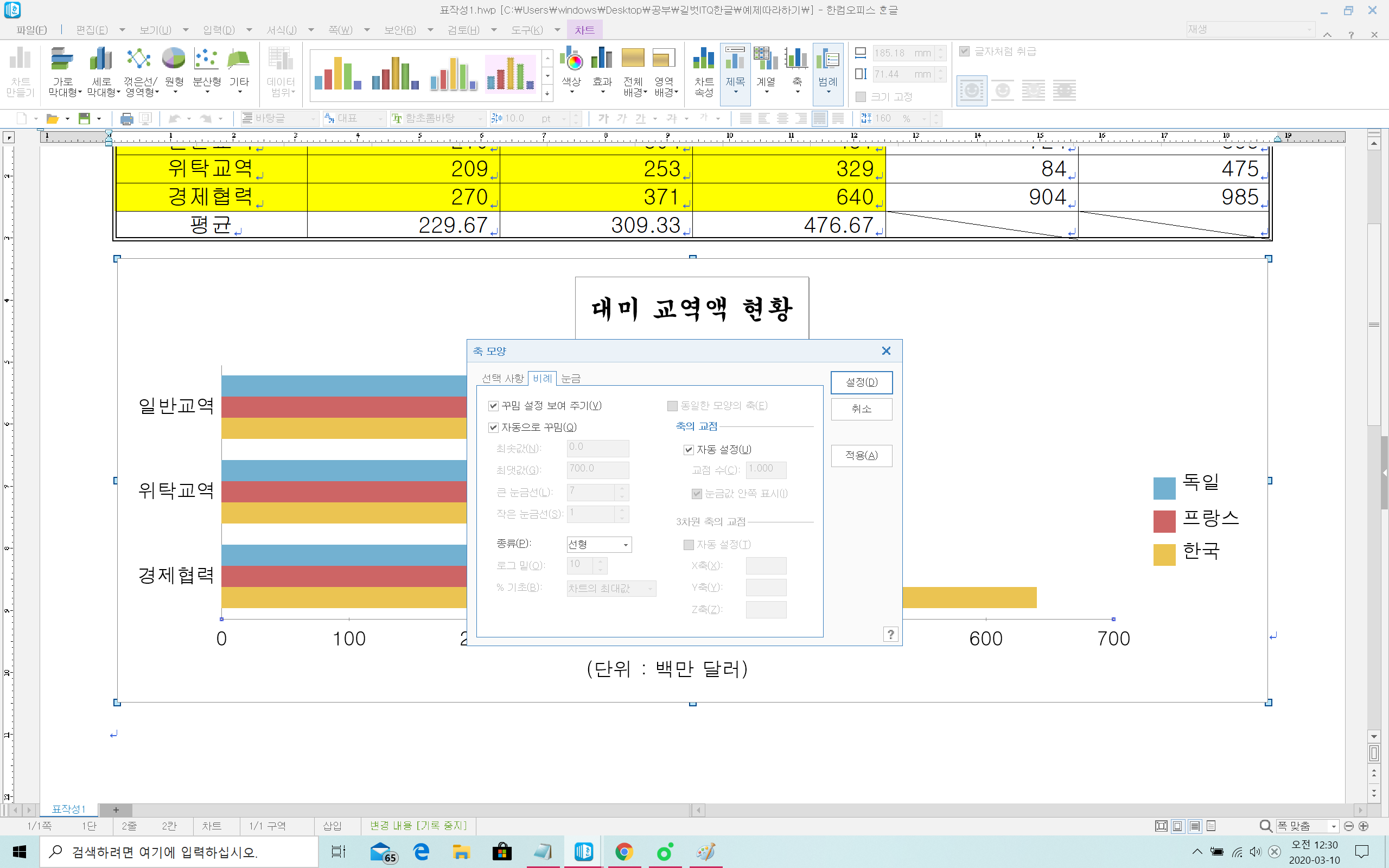Click the 적용(A) apply button

(861, 456)
